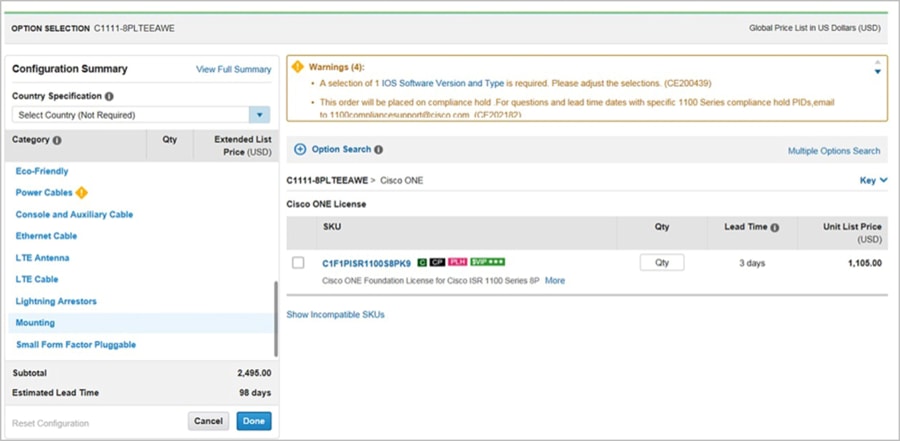
Task: Open the Select Country dropdown
Action: [259, 115]
